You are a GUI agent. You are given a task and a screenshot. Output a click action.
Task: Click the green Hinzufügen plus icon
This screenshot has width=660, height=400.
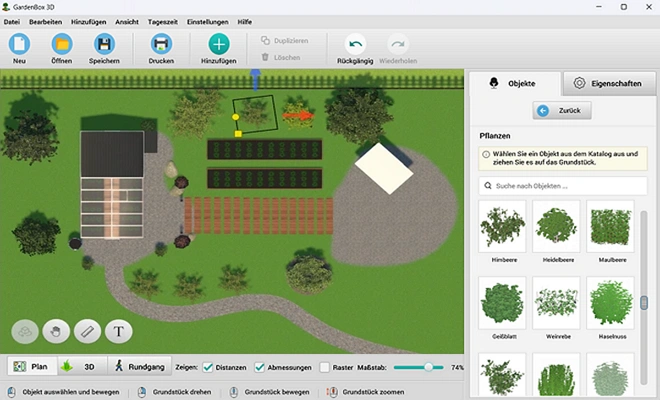click(218, 44)
